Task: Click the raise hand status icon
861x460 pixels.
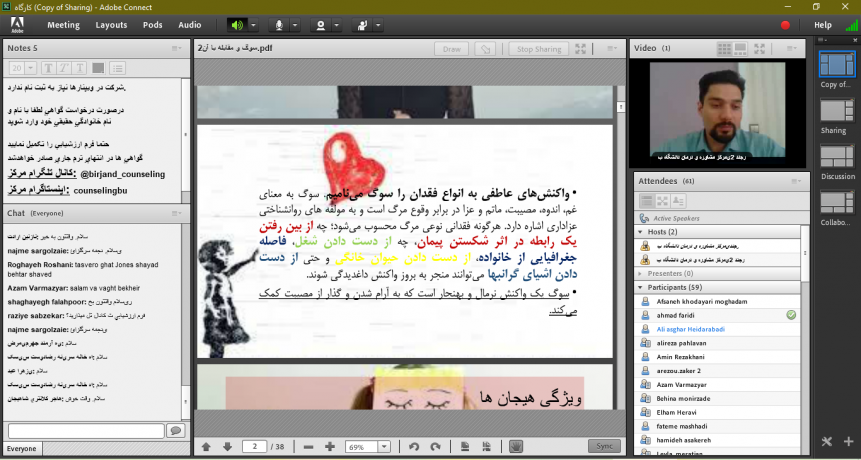Action: [x=362, y=25]
